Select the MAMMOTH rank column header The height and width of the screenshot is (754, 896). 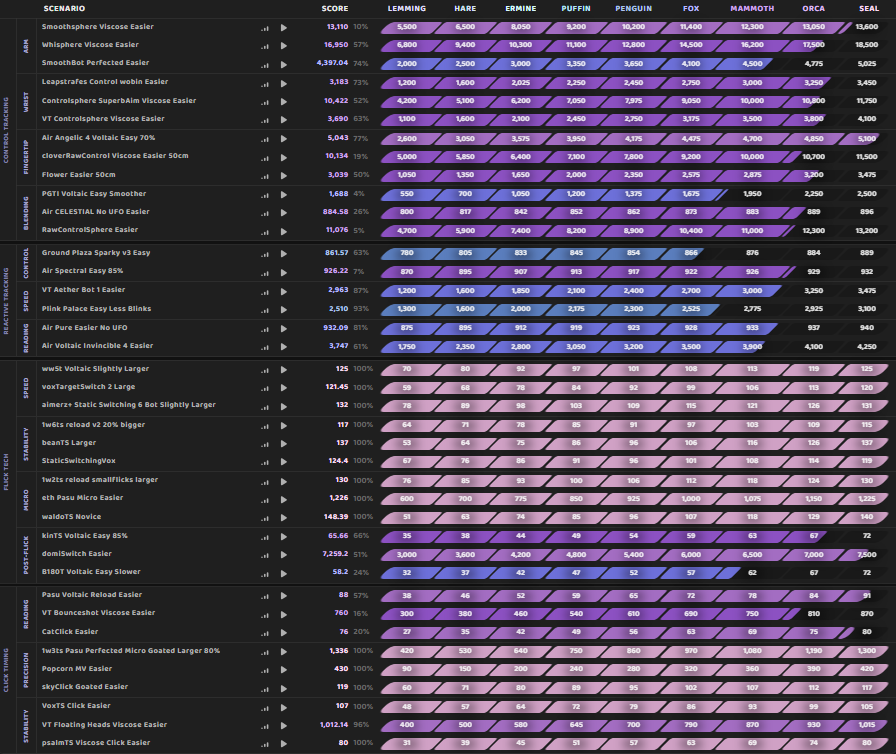tap(752, 9)
